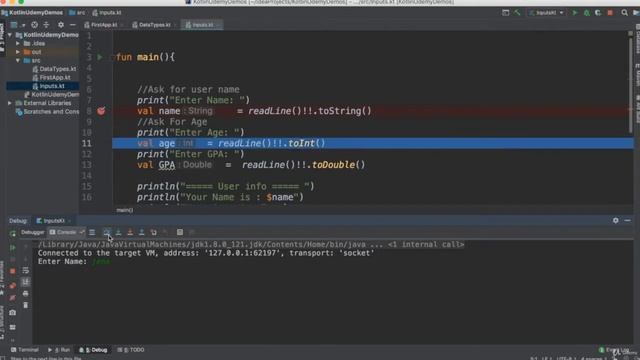Image resolution: width=640 pixels, height=360 pixels.
Task: Expand External Libraries node
Action: (x=10, y=103)
